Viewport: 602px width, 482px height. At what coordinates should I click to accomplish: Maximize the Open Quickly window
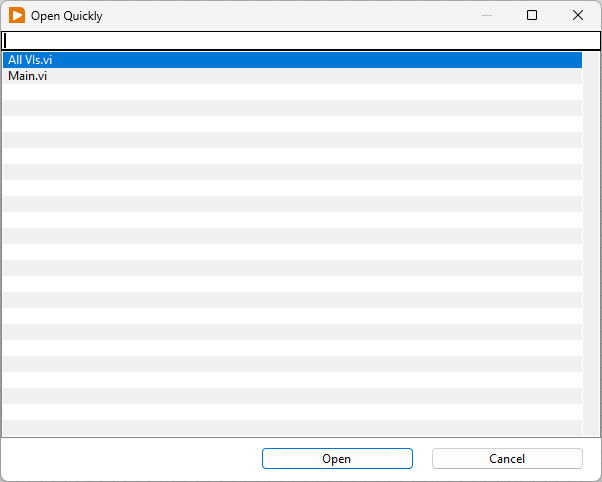(x=532, y=15)
